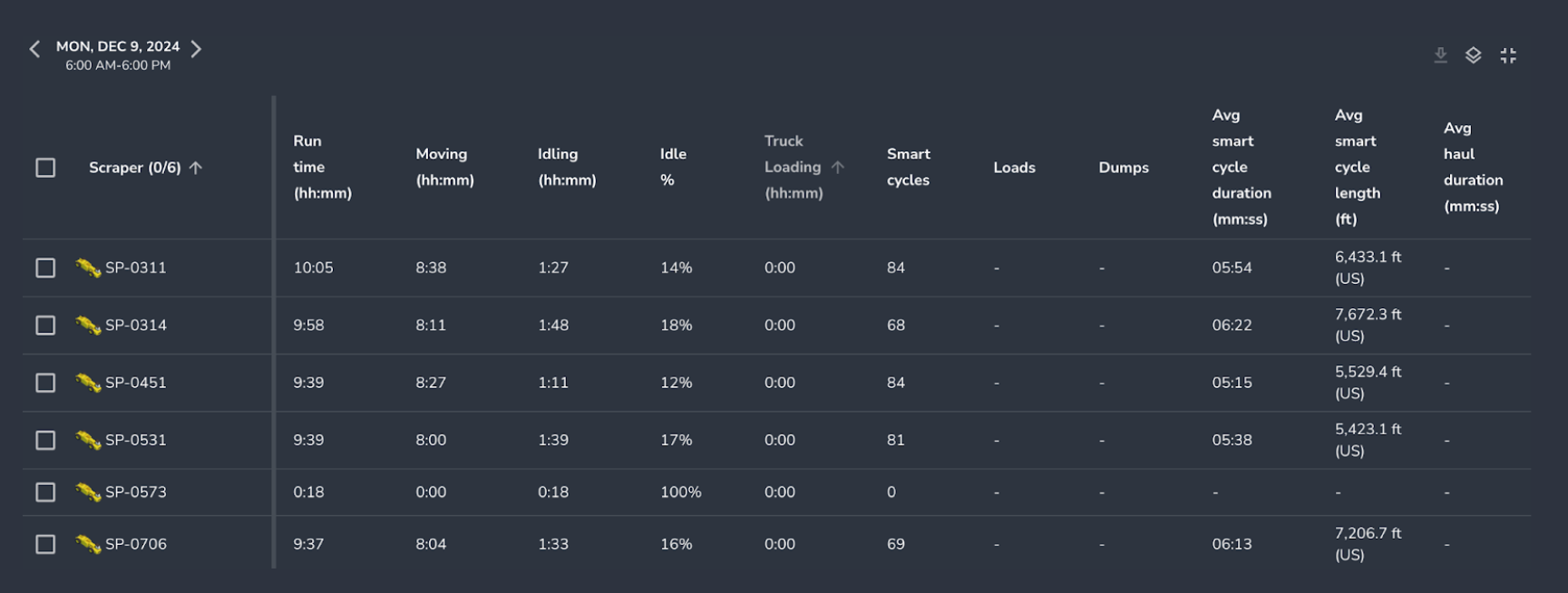Click the scraper icon beside SP-0573
Screen dimensions: 1568x593
[88, 492]
